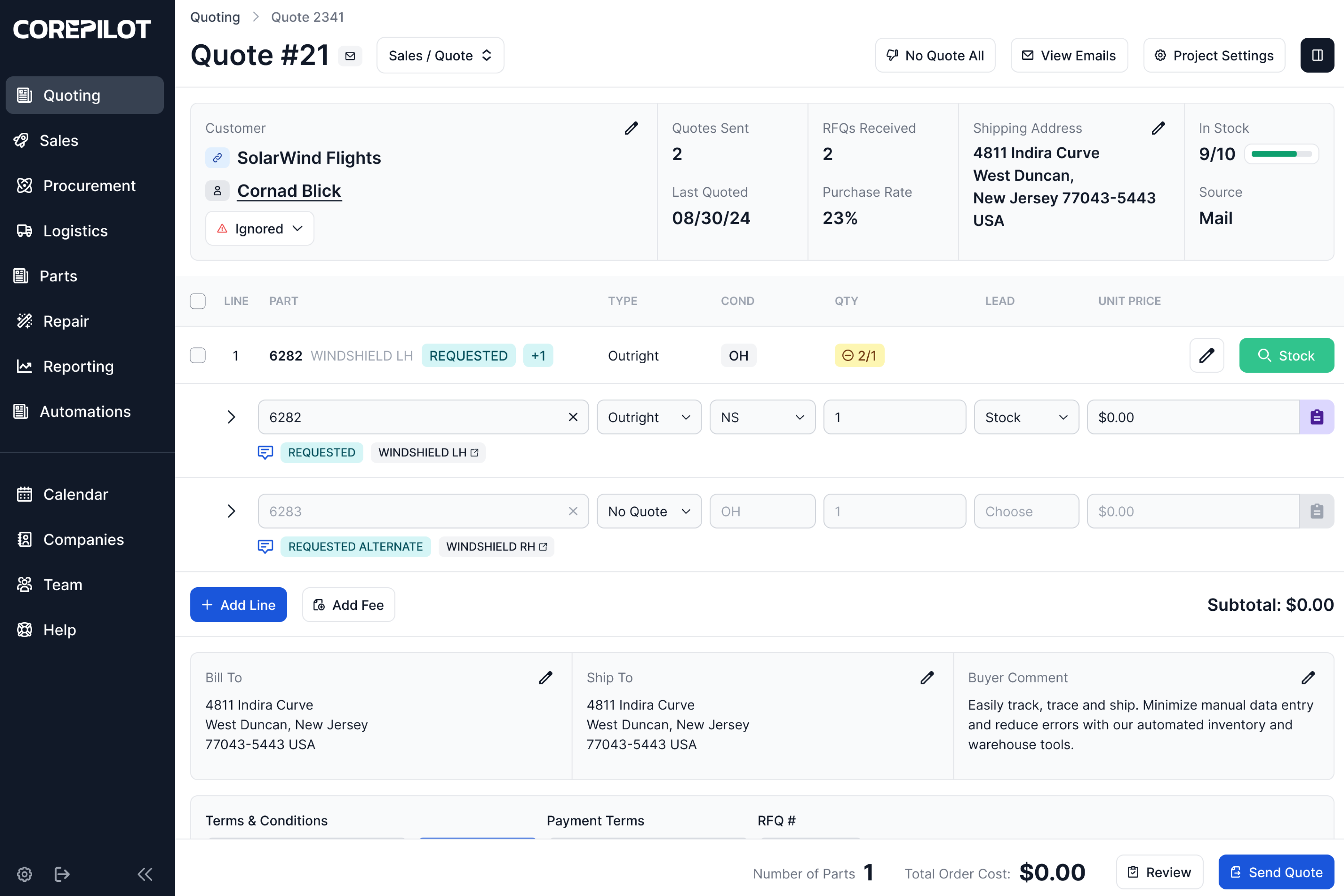This screenshot has height=896, width=1344.
Task: Open the Ignored status dropdown
Action: coord(259,228)
